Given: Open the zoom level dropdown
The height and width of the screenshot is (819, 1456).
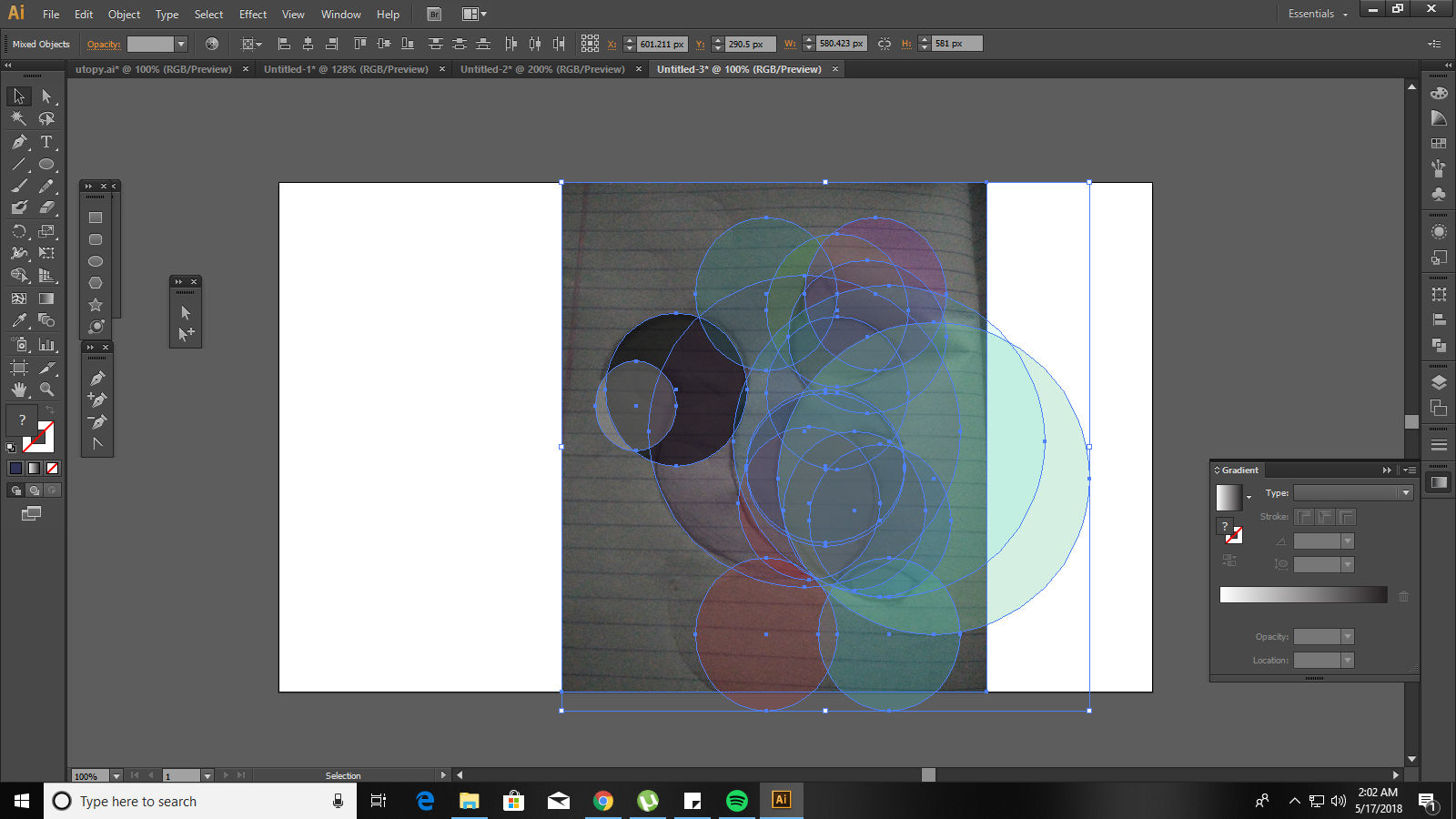Looking at the screenshot, I should click(116, 776).
